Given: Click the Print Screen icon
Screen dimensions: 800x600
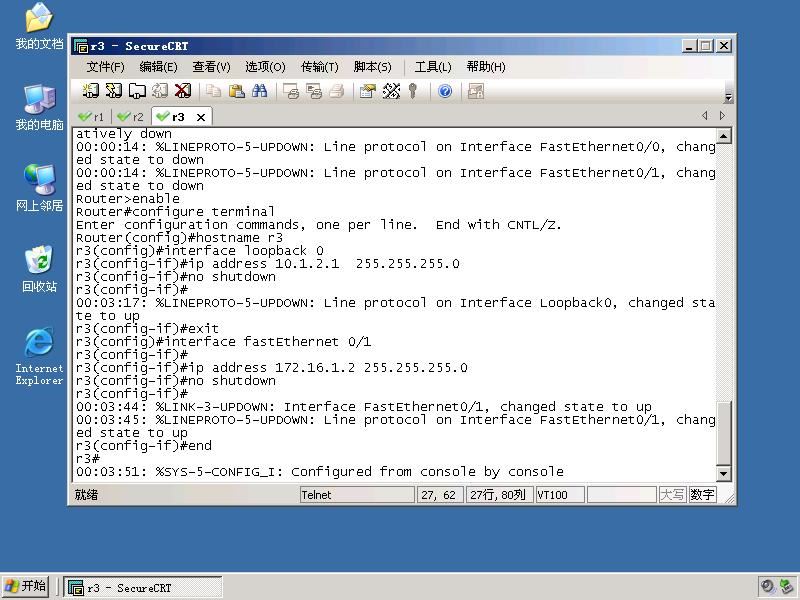Looking at the screenshot, I should 291,91.
